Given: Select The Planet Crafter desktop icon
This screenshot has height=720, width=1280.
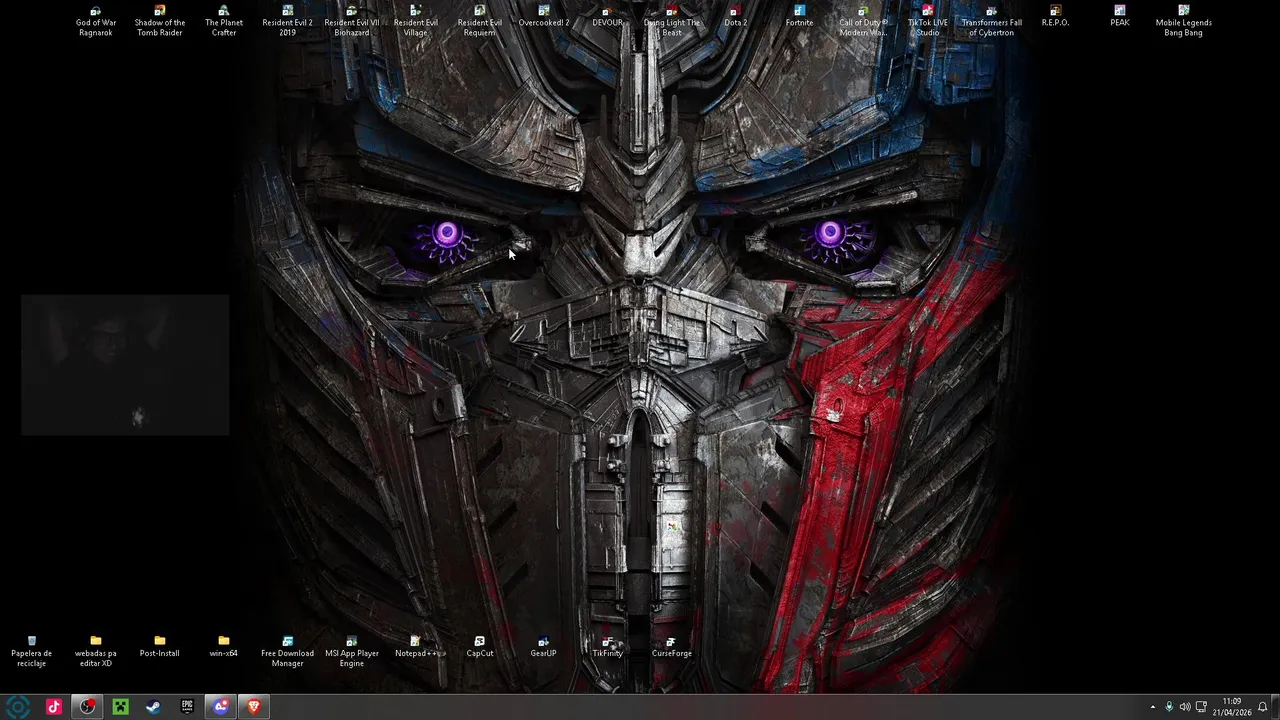Looking at the screenshot, I should (224, 22).
